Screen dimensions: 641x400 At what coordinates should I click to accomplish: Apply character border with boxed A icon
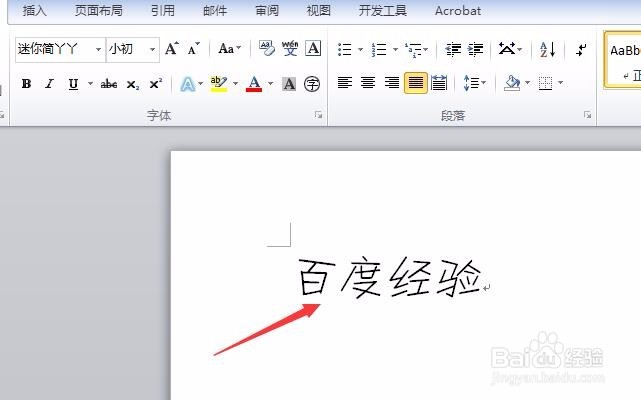click(313, 49)
